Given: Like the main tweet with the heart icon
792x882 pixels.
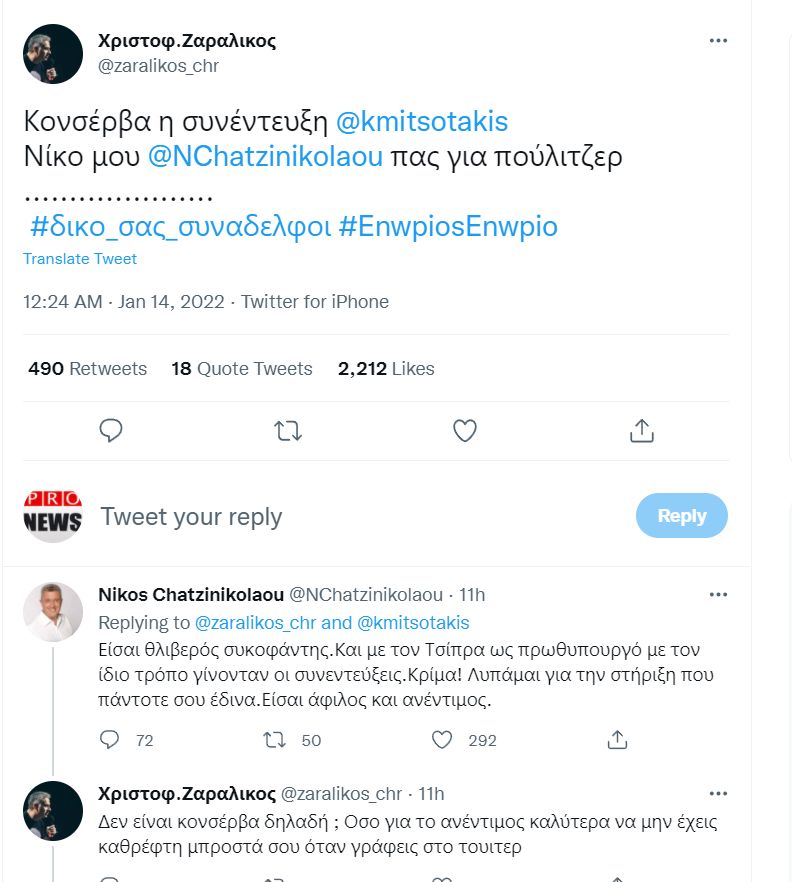Looking at the screenshot, I should click(464, 430).
